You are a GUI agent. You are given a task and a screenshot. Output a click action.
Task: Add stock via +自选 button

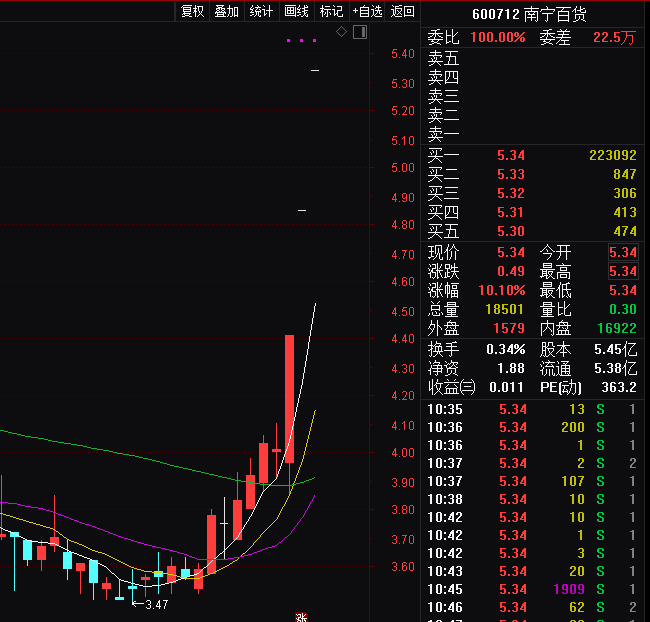pyautogui.click(x=367, y=11)
